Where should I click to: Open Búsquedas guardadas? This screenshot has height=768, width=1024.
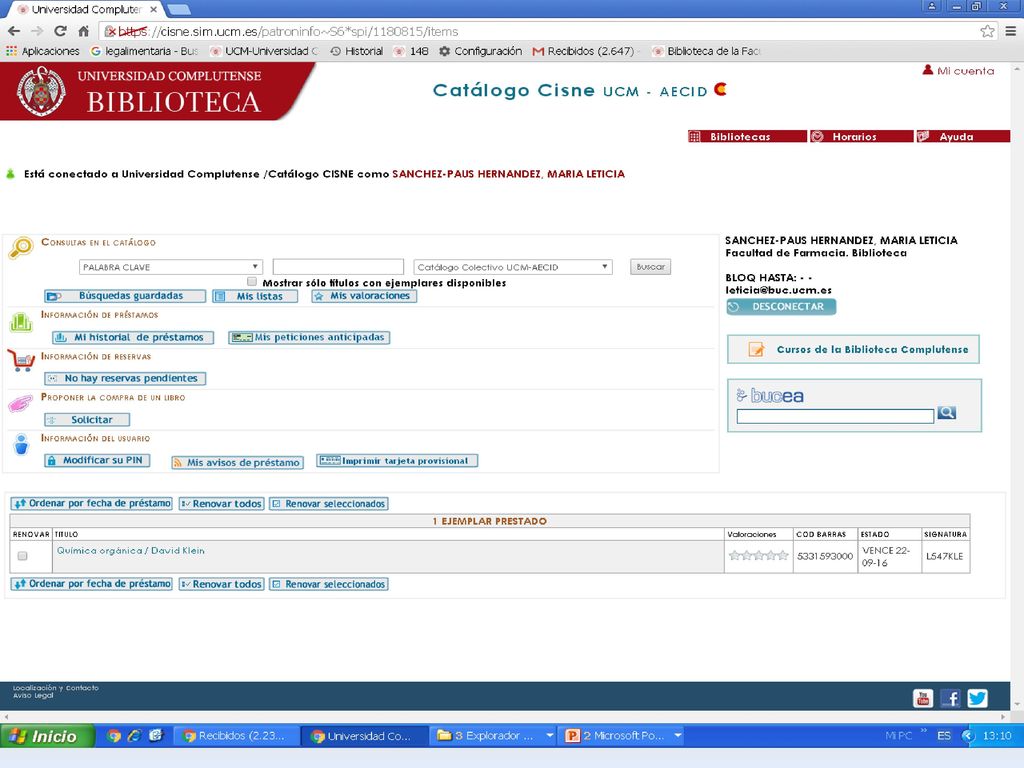click(x=125, y=296)
